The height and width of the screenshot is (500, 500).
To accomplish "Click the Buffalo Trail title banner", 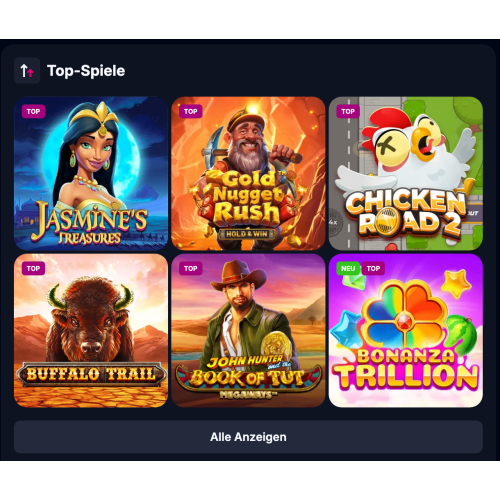I will [x=91, y=374].
